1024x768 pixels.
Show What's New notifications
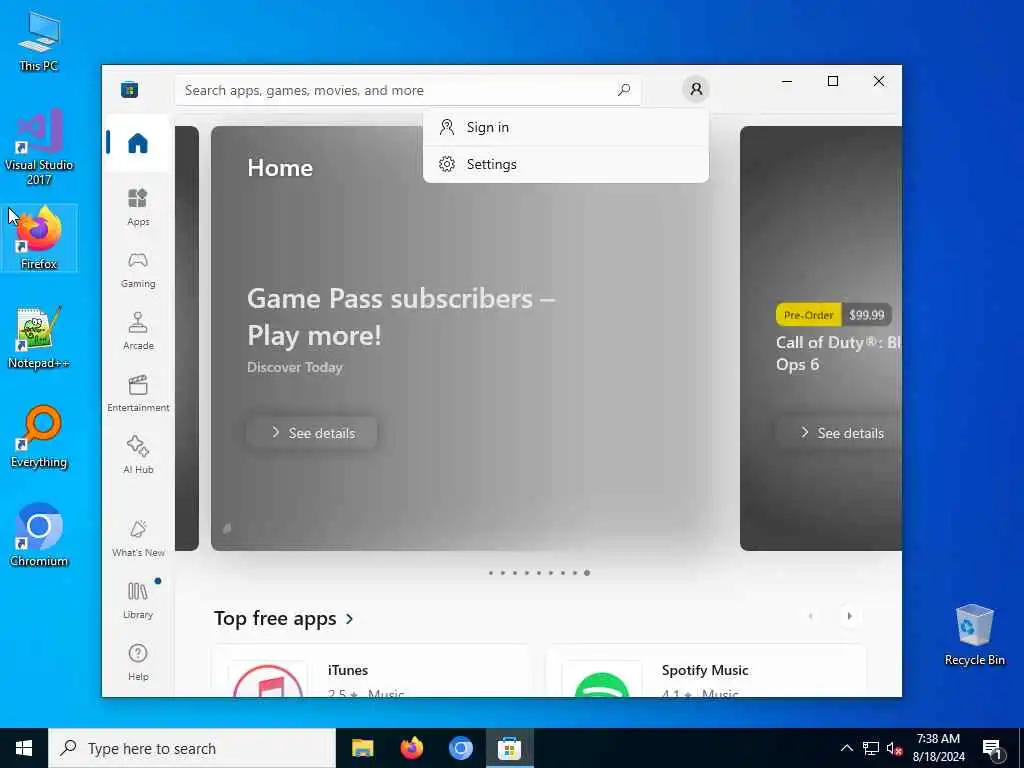coord(138,538)
